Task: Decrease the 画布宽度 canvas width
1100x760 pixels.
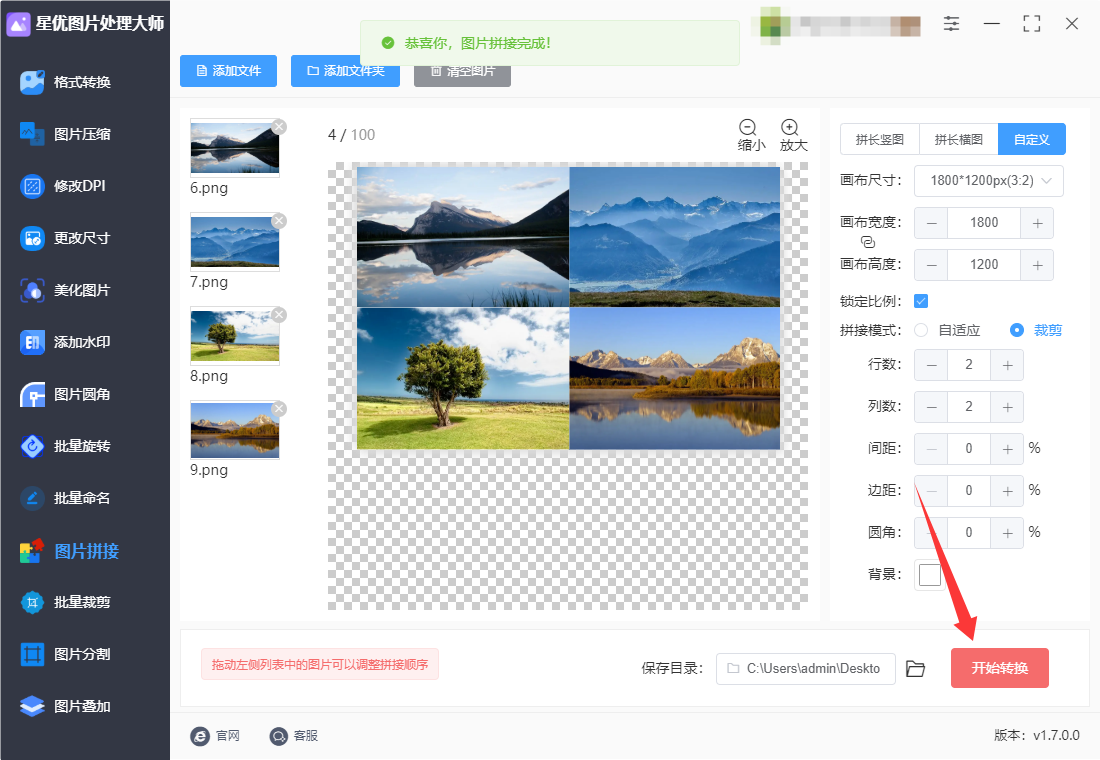Action: click(932, 224)
